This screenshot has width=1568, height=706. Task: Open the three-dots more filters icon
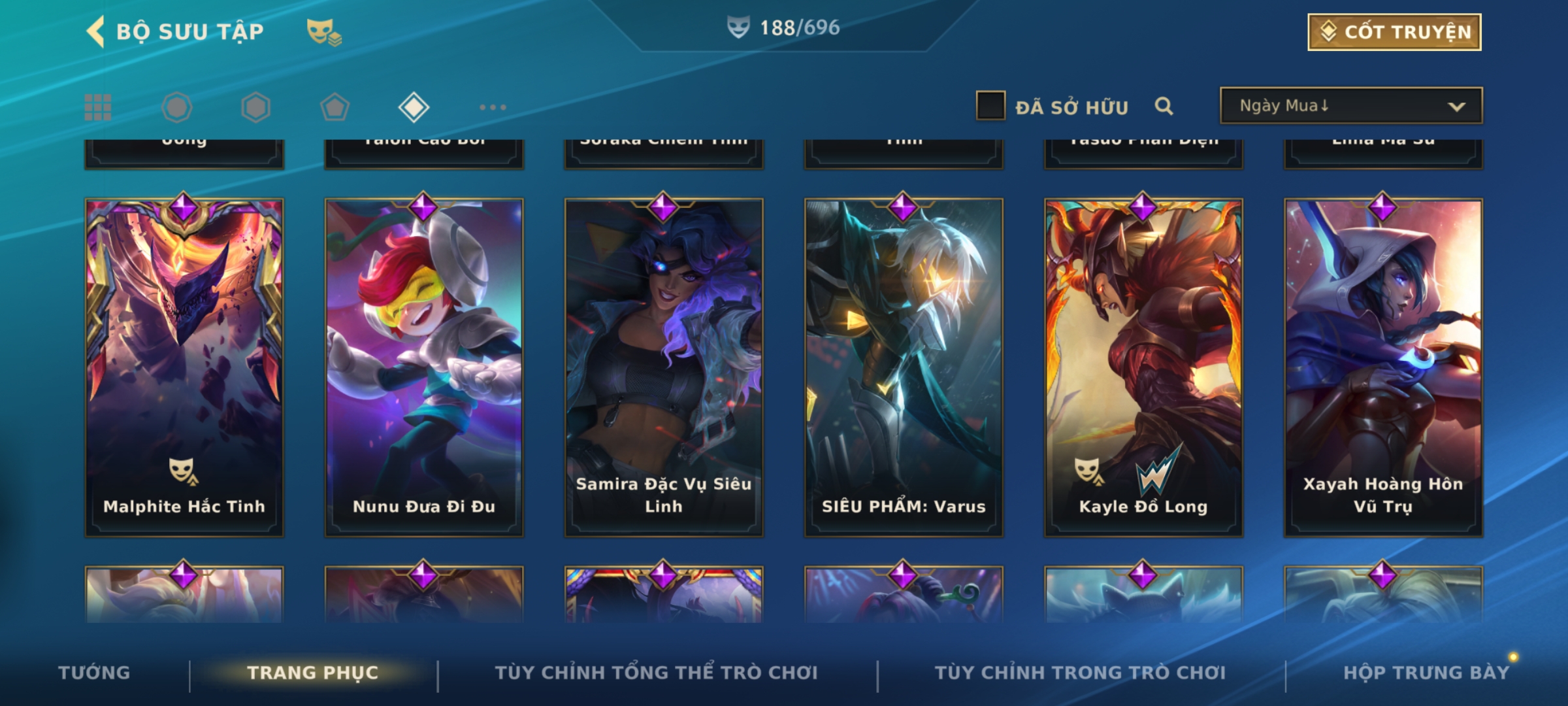493,107
